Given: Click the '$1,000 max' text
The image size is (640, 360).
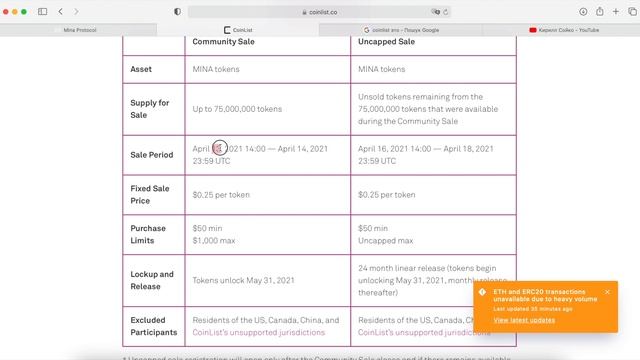Looking at the screenshot, I should click(213, 241).
